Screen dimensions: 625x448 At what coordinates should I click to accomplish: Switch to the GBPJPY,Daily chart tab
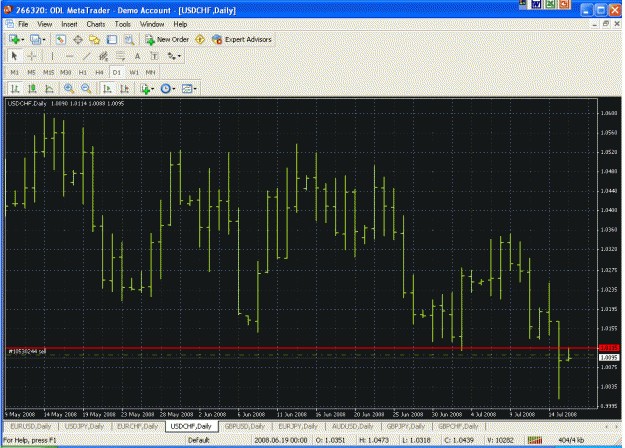[406, 426]
